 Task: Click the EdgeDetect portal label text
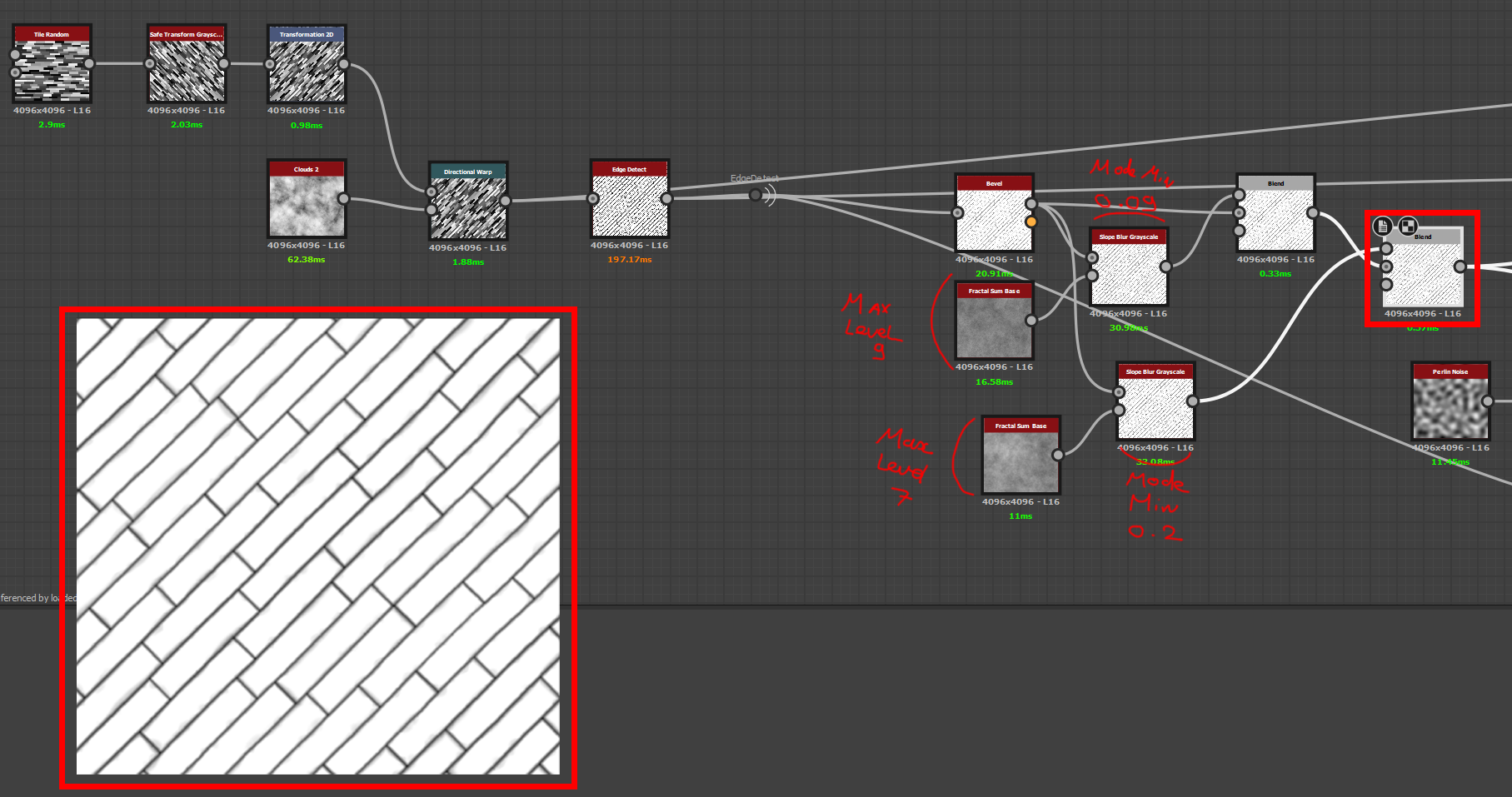point(755,178)
